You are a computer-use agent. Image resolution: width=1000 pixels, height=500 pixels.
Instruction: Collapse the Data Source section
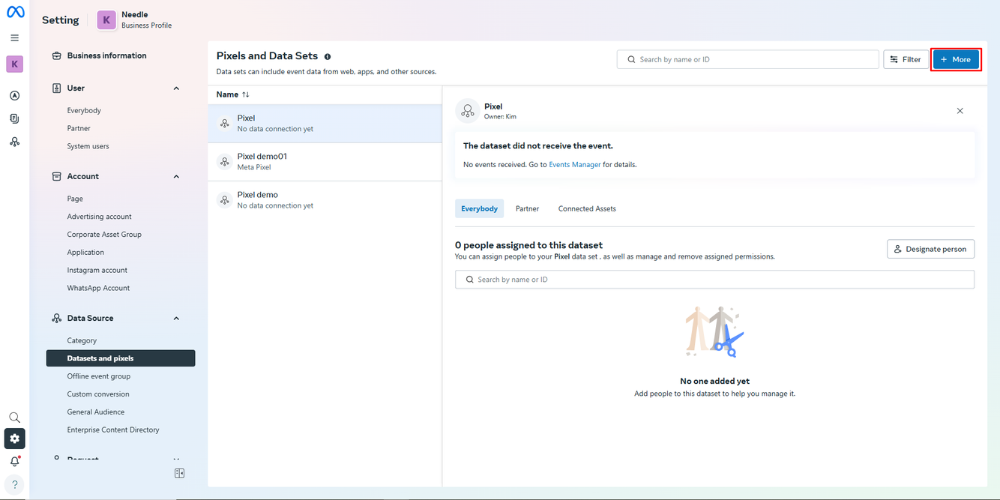tap(176, 318)
